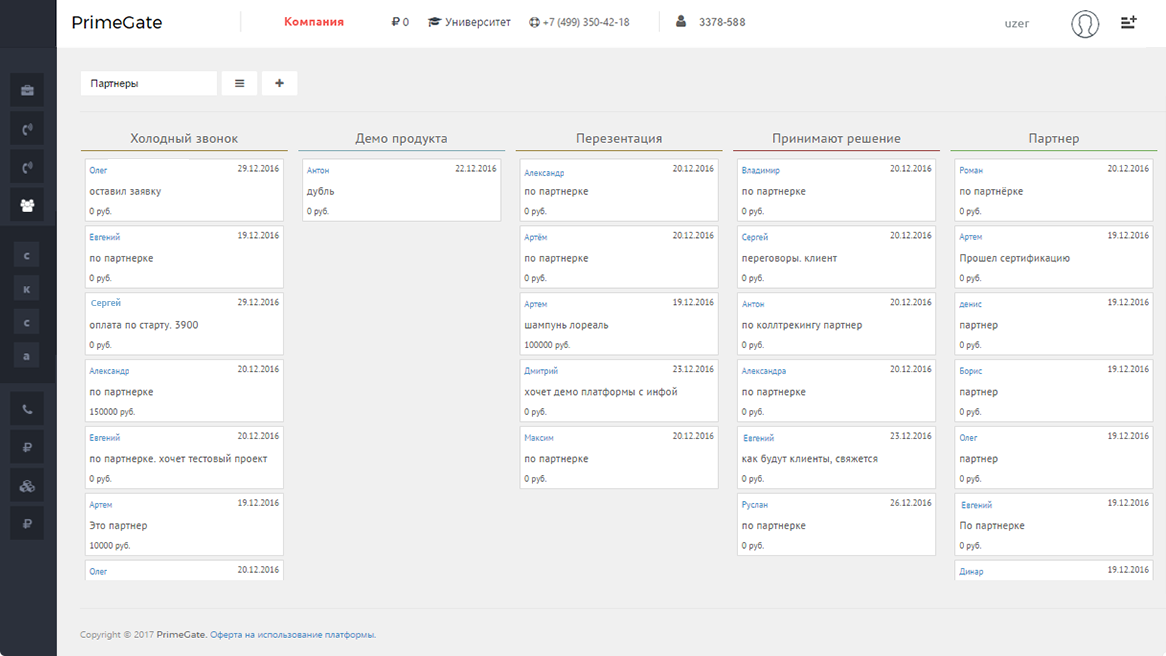Open the Университет header link
1166x656 pixels.
coord(469,22)
